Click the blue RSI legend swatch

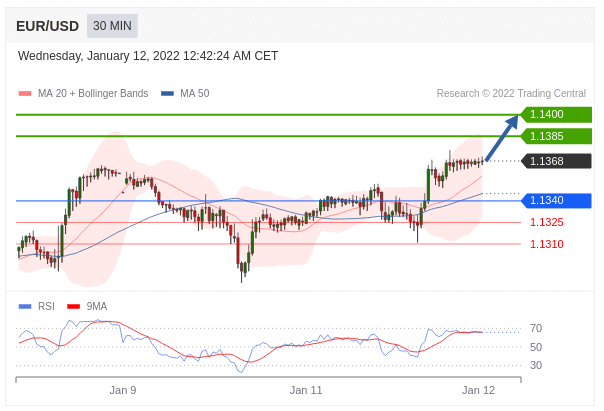25,307
